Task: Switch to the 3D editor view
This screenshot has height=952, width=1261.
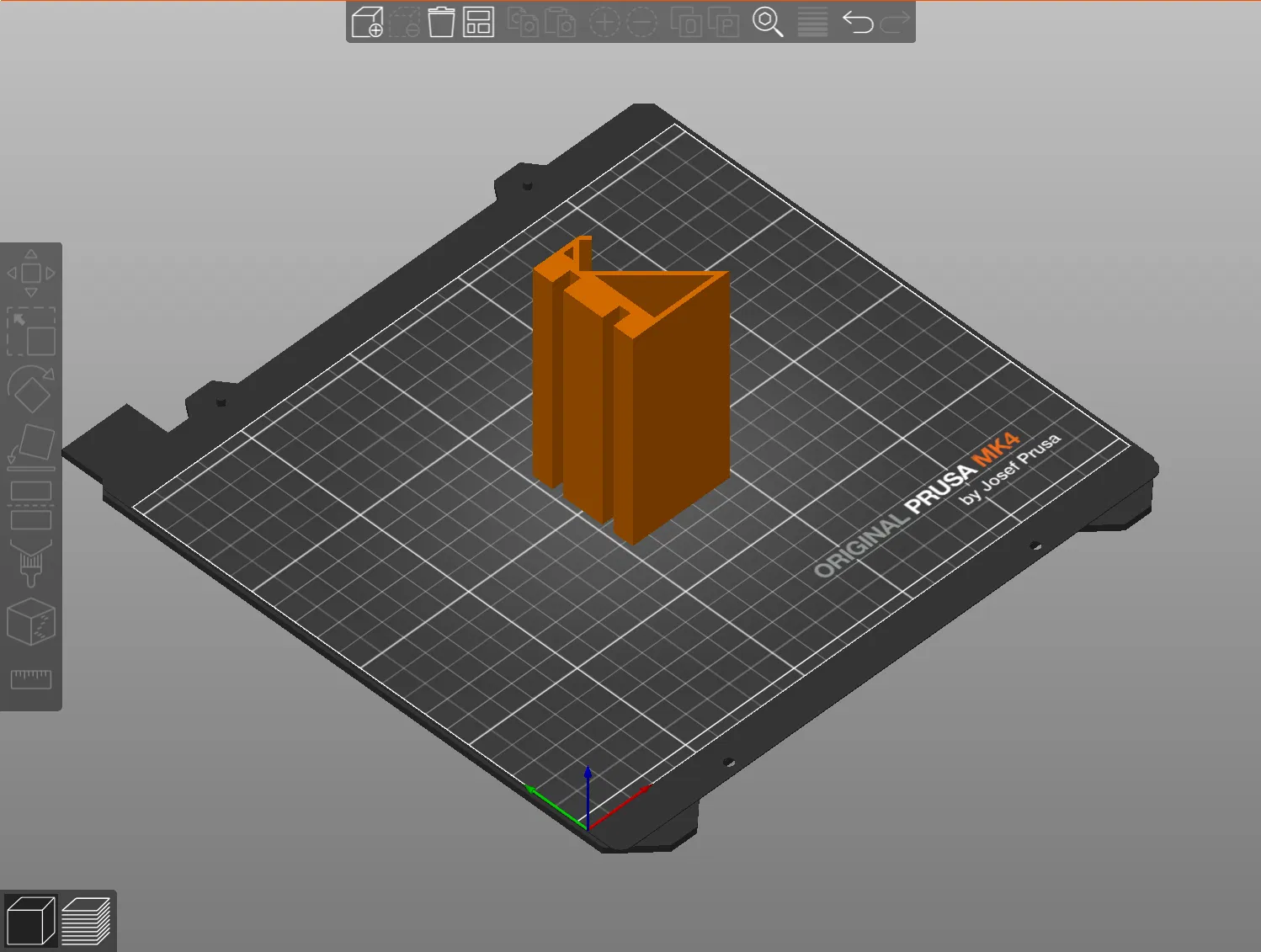Action: pos(30,921)
